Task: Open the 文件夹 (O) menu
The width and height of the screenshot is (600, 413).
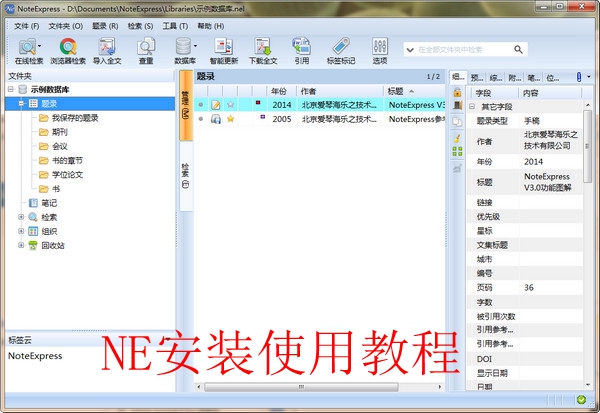Action: [x=65, y=26]
